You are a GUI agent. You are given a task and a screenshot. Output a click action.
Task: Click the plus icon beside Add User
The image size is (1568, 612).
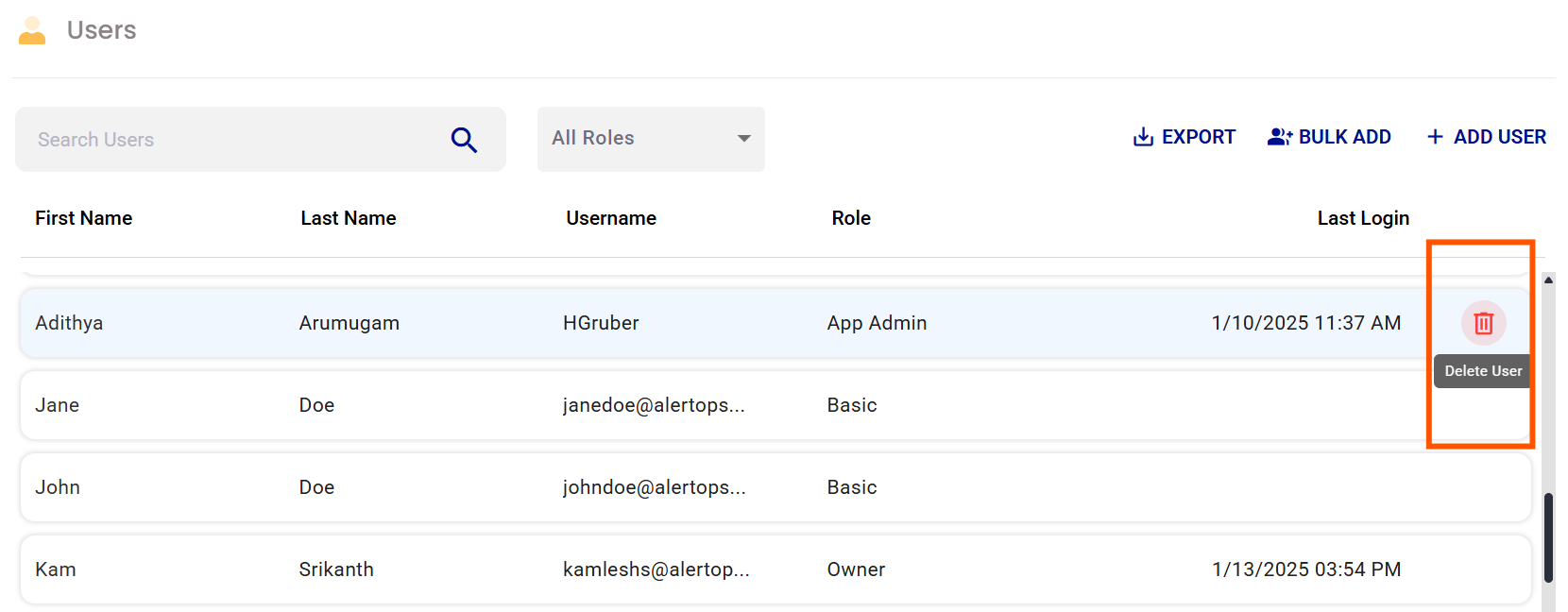coord(1435,137)
